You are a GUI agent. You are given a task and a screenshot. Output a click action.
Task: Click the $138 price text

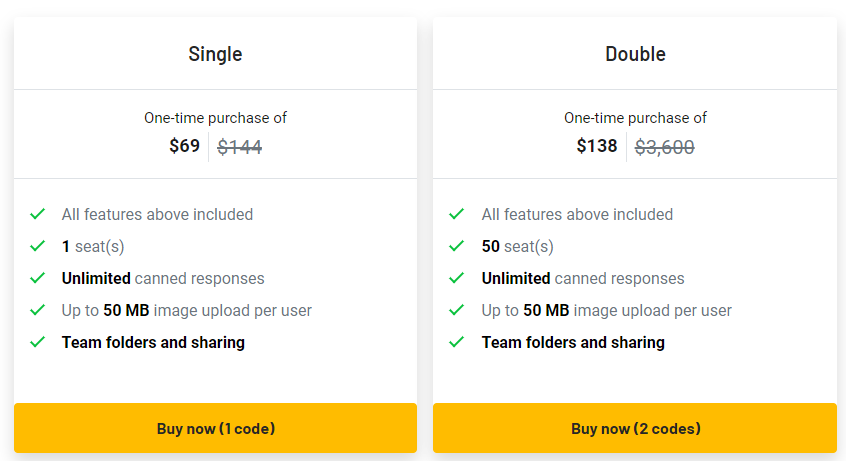click(597, 146)
